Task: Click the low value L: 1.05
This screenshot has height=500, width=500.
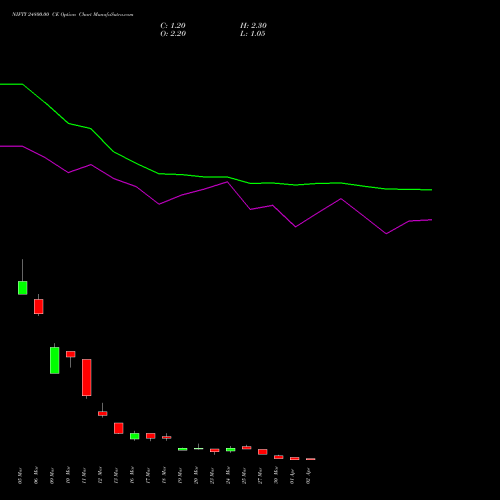Action: click(x=253, y=34)
